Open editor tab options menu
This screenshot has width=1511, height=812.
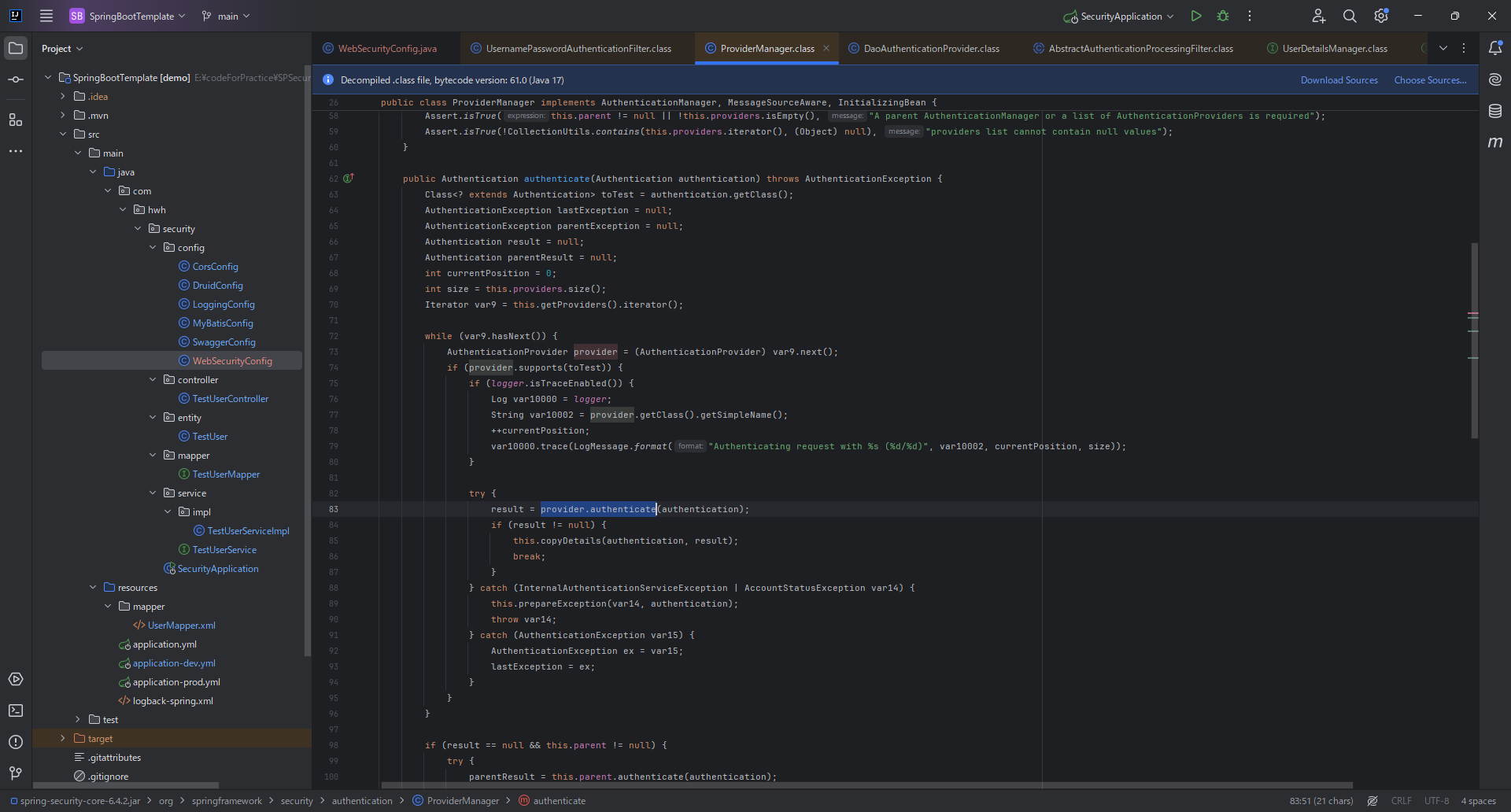click(x=1464, y=48)
